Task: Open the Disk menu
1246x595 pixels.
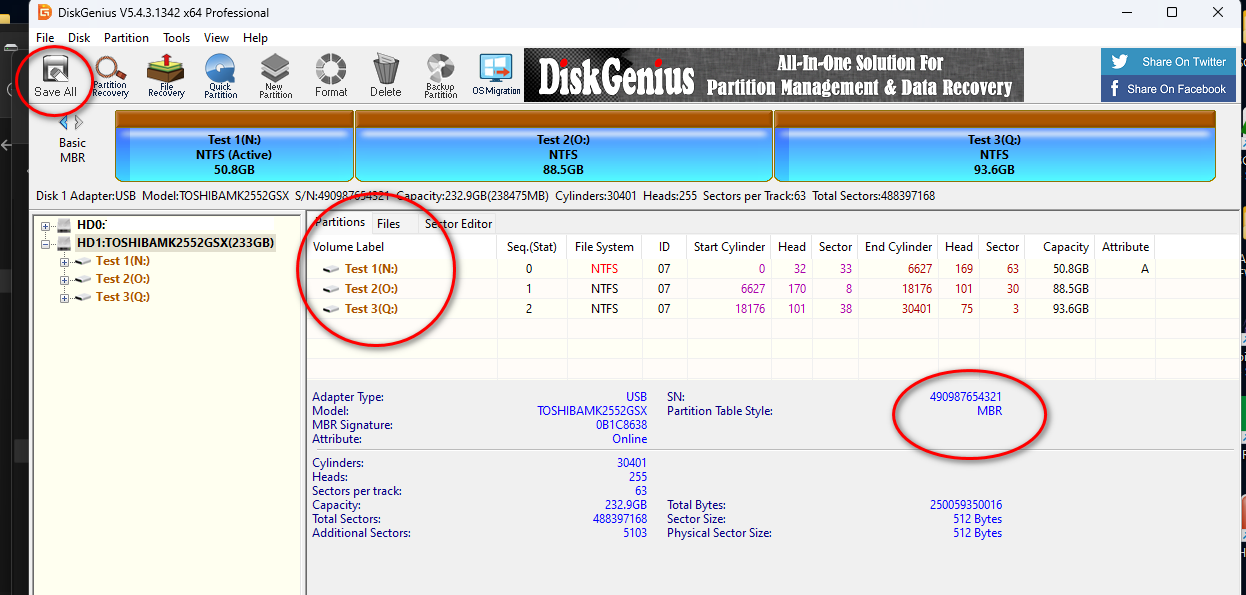Action: click(79, 38)
